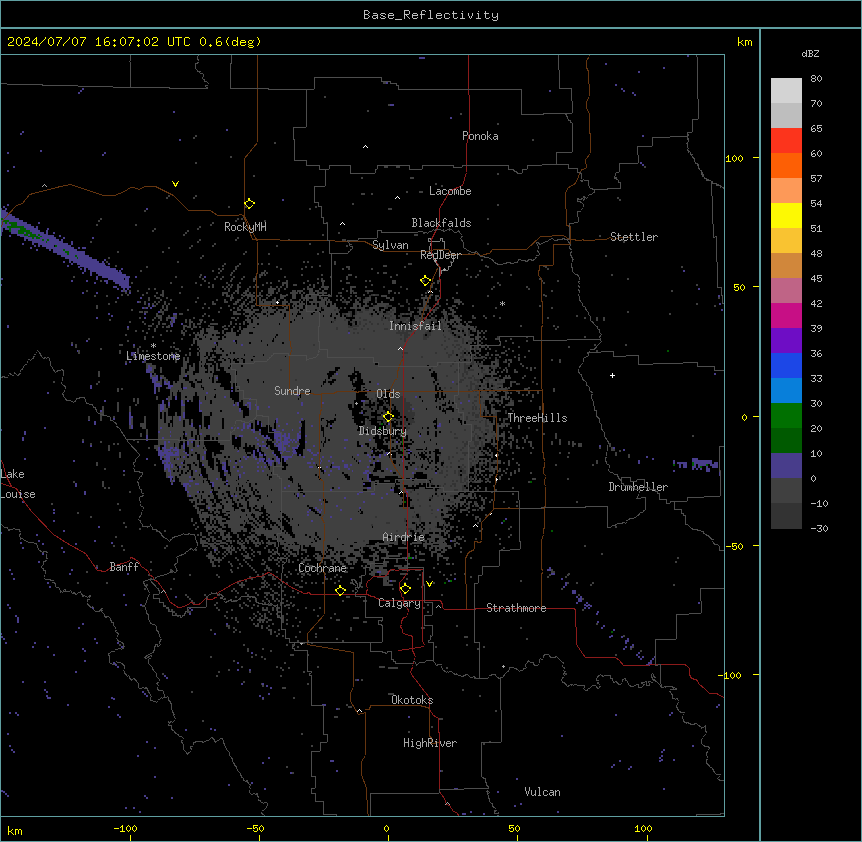Click the -100 tick label on horizontal axis
Screen dimensions: 862x842
[x=125, y=828]
